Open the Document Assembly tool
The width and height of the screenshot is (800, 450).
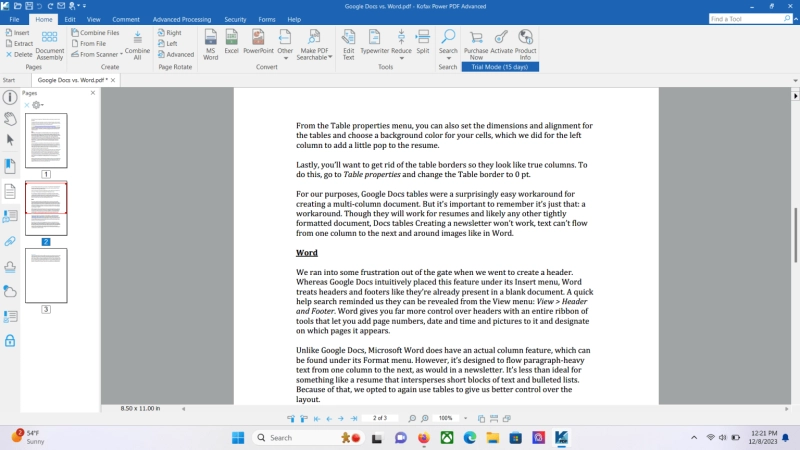coord(49,45)
